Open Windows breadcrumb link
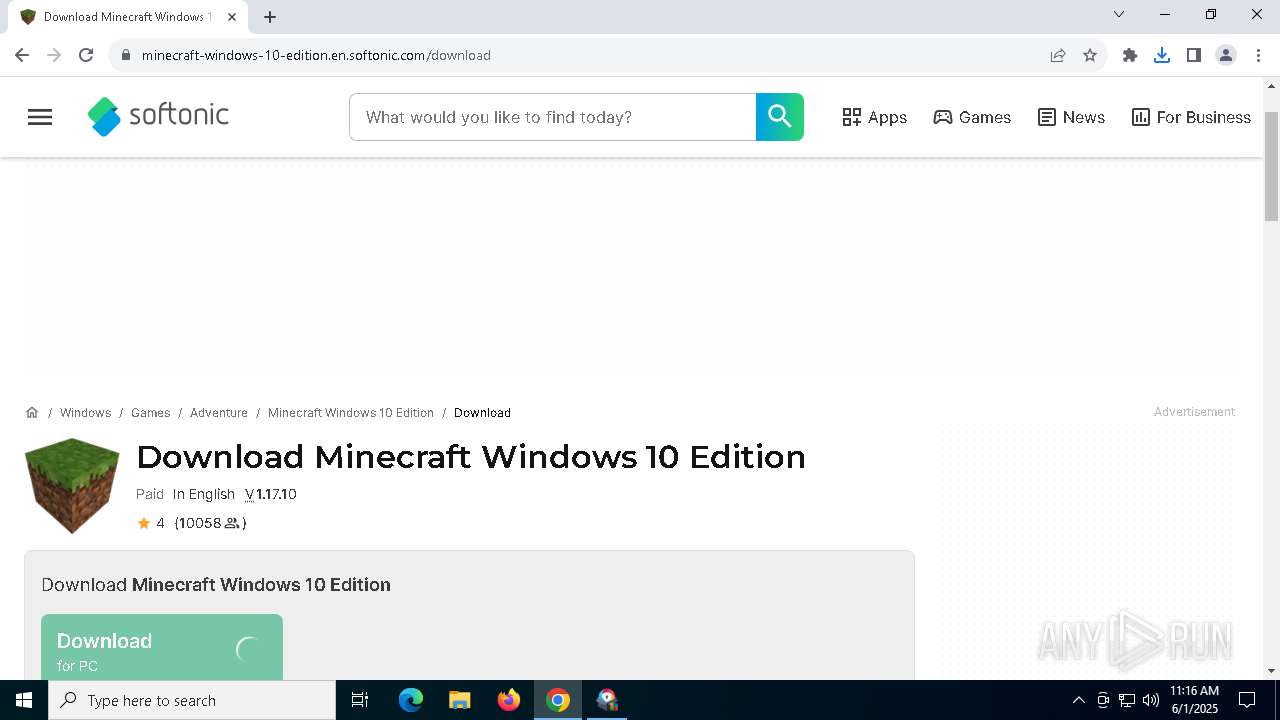This screenshot has height=720, width=1280. click(85, 412)
